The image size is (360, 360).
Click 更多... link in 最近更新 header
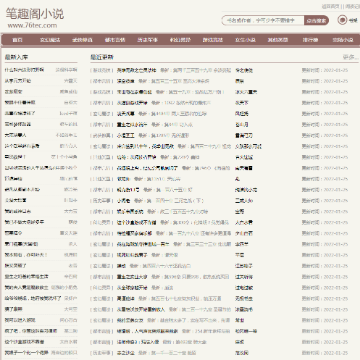tap(350, 57)
